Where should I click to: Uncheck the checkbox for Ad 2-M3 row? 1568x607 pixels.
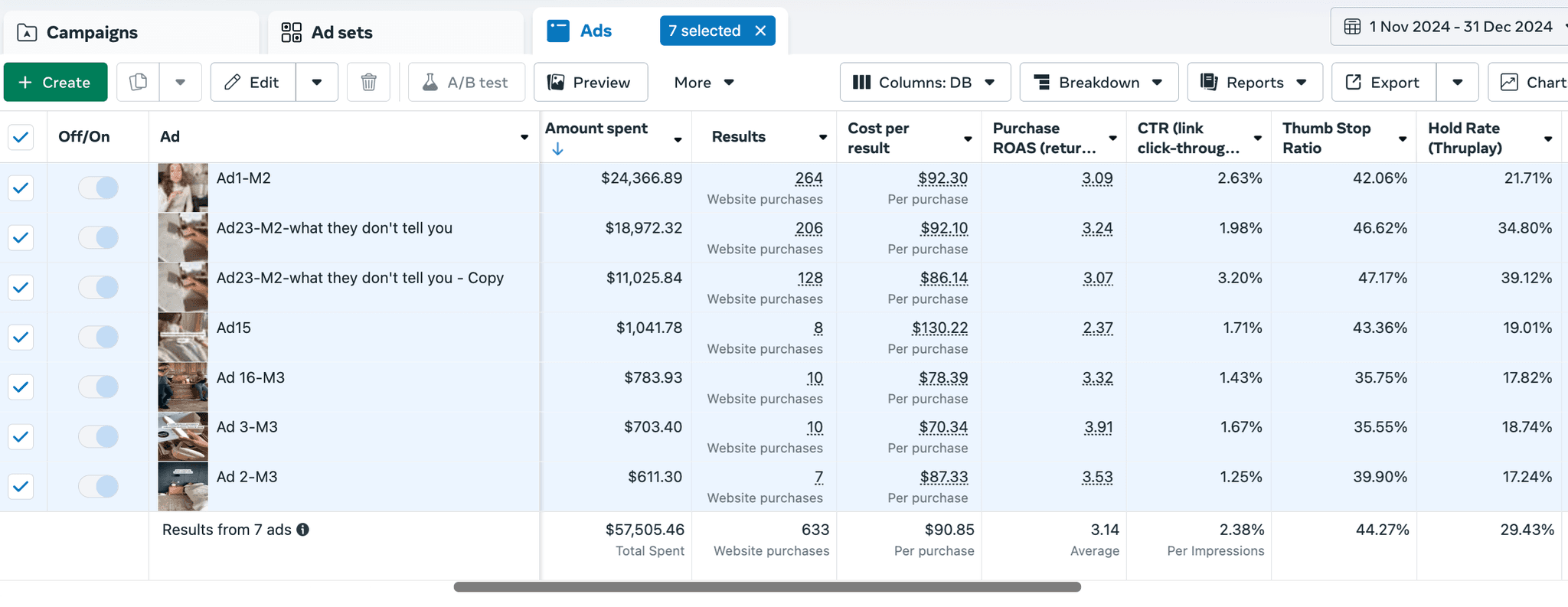pos(21,486)
